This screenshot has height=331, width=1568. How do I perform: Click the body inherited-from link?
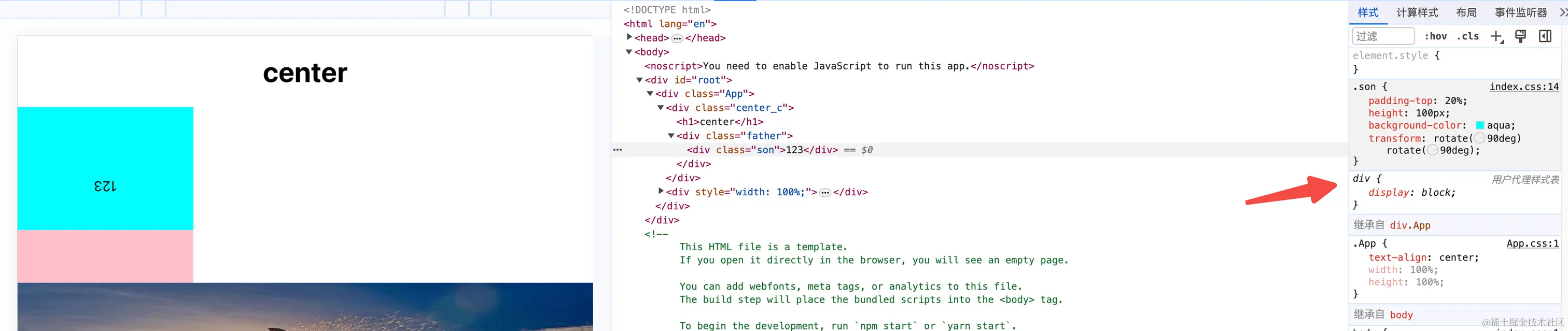(1401, 314)
